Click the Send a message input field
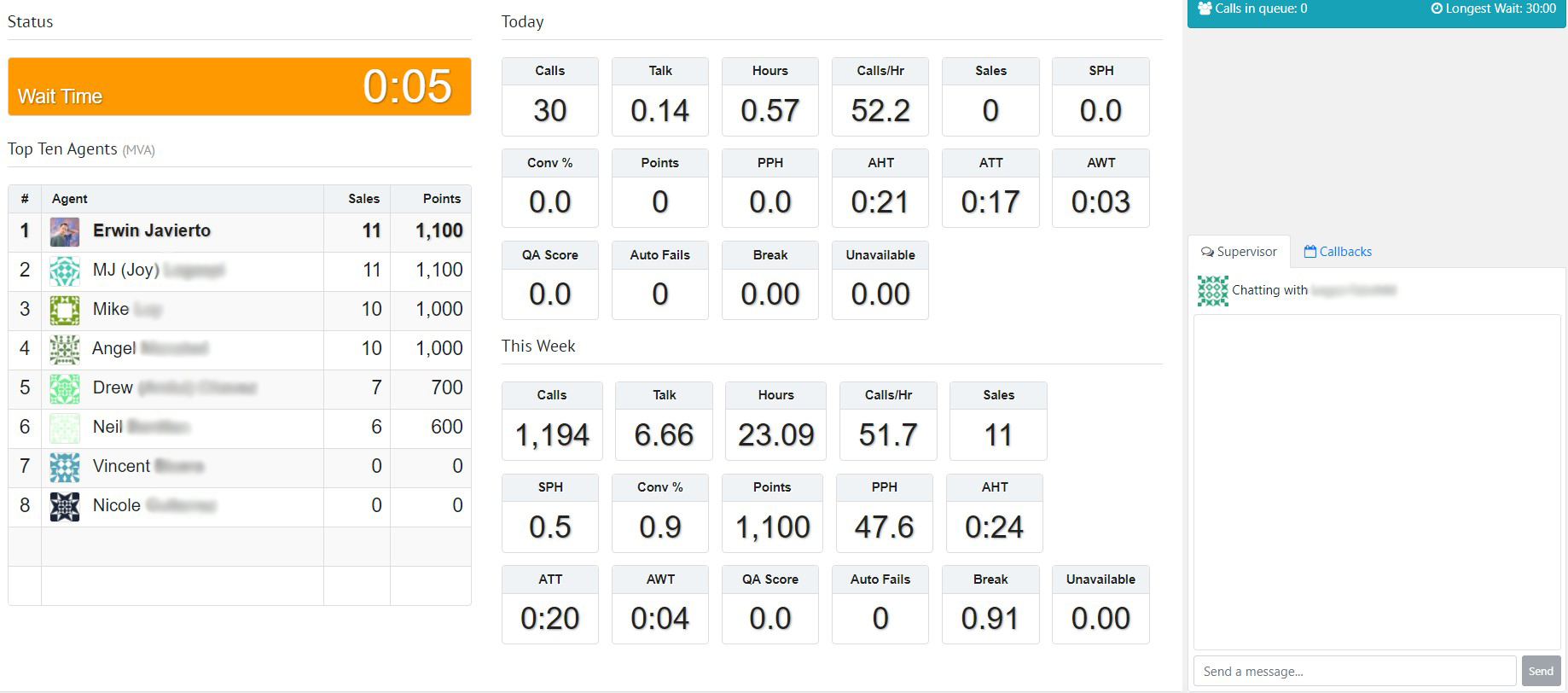Screen dimensions: 1568x693 tap(1354, 672)
